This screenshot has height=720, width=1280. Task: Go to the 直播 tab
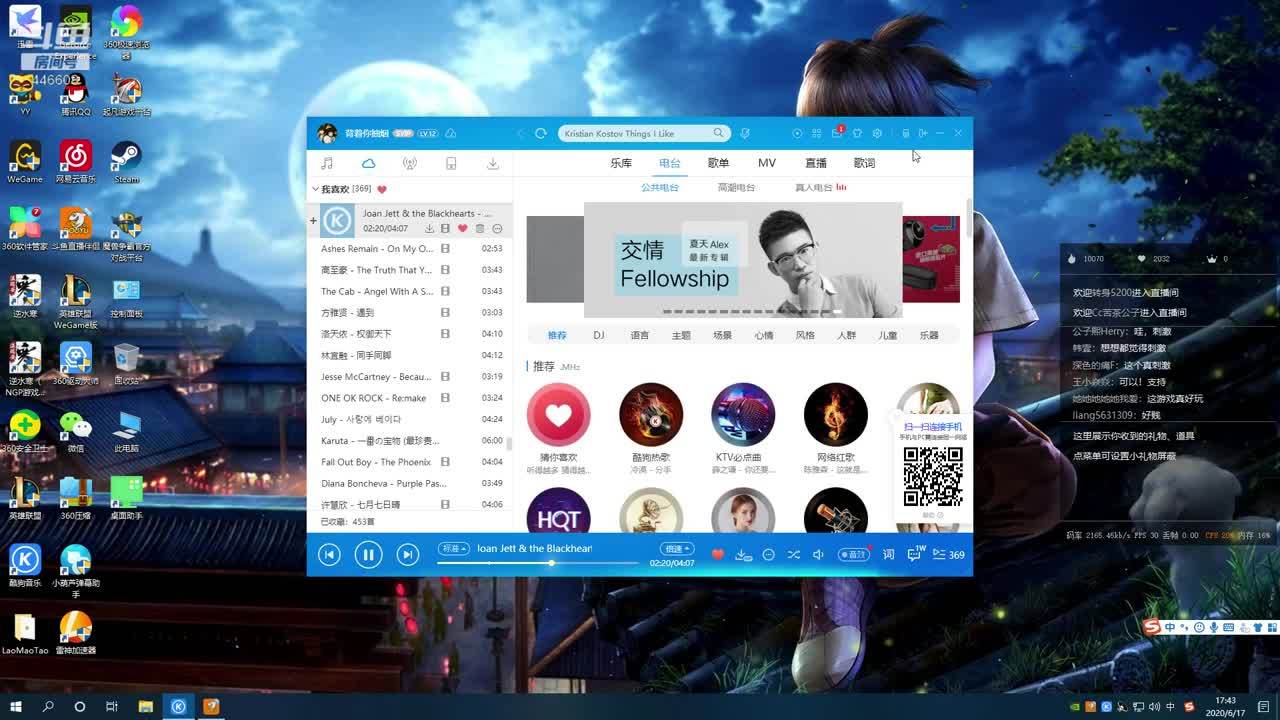816,163
